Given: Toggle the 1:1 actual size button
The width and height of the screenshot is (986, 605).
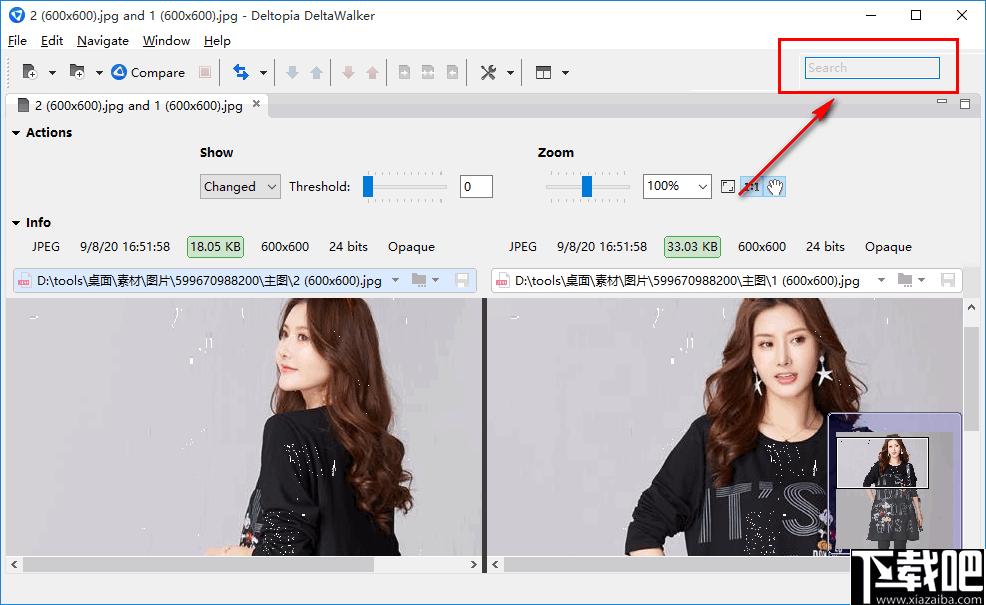Looking at the screenshot, I should 751,186.
